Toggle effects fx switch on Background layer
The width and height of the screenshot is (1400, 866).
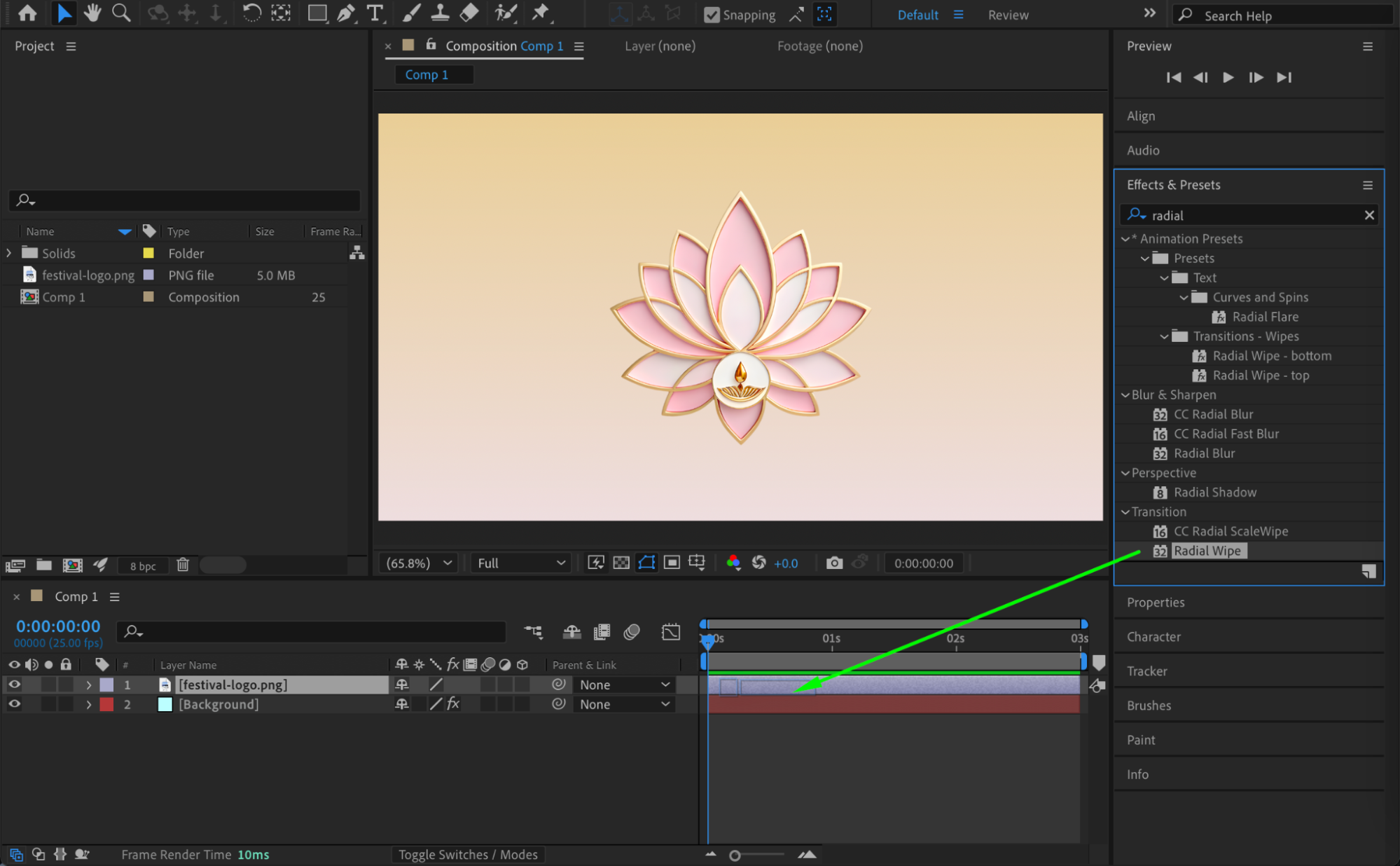[453, 703]
